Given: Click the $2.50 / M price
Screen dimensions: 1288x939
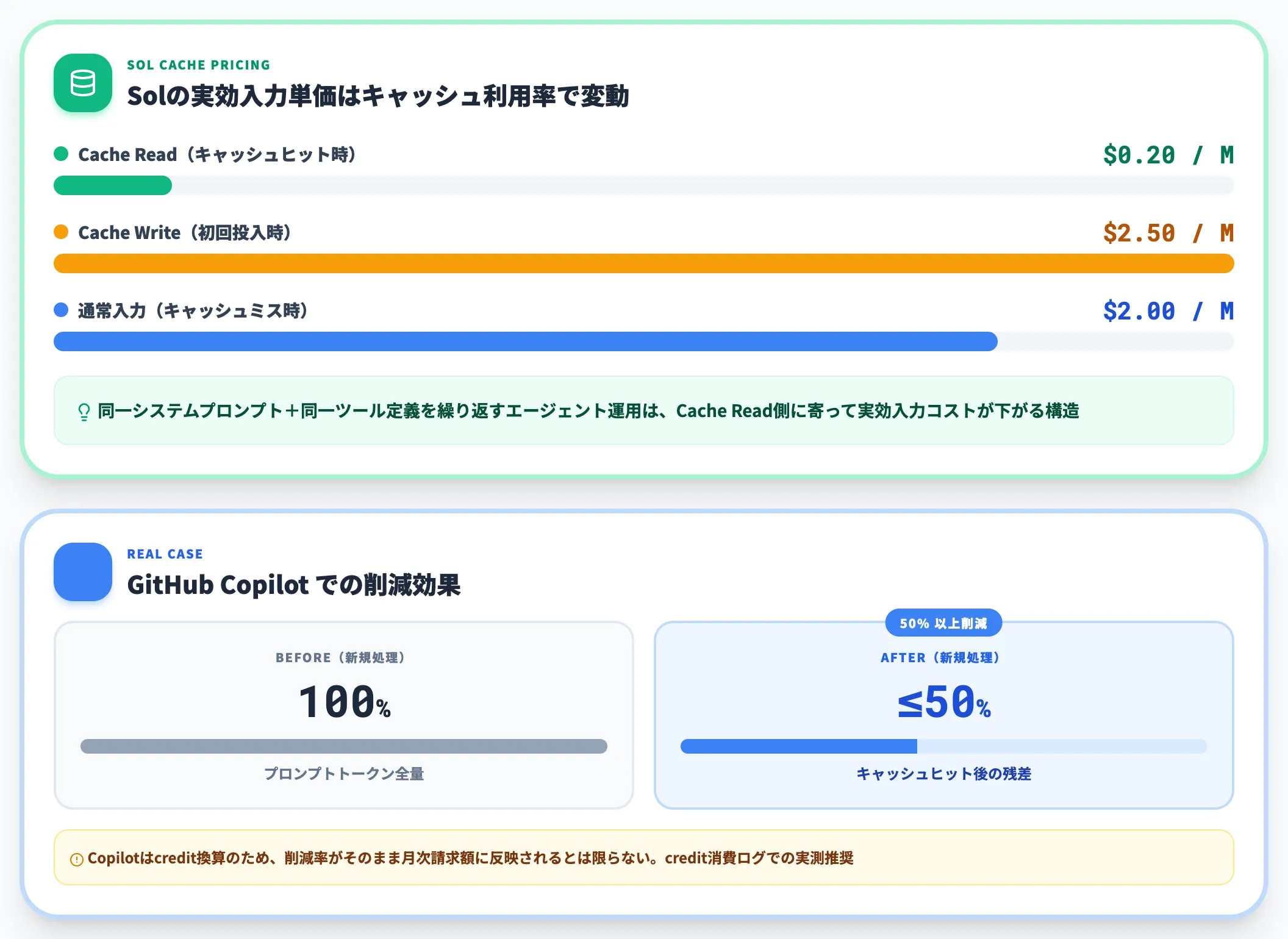Looking at the screenshot, I should tap(1168, 233).
